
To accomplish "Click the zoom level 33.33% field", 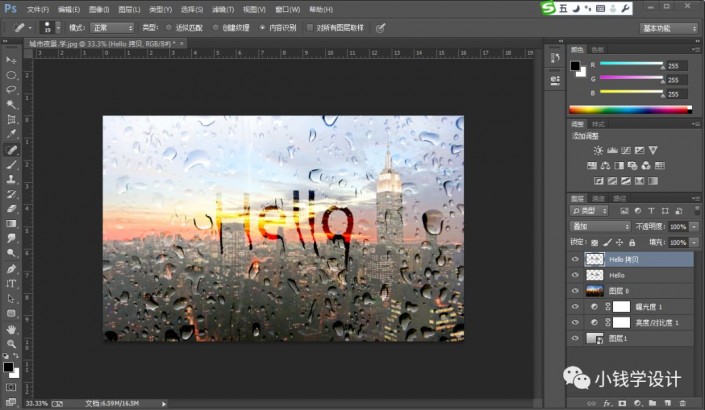I will click(x=36, y=404).
